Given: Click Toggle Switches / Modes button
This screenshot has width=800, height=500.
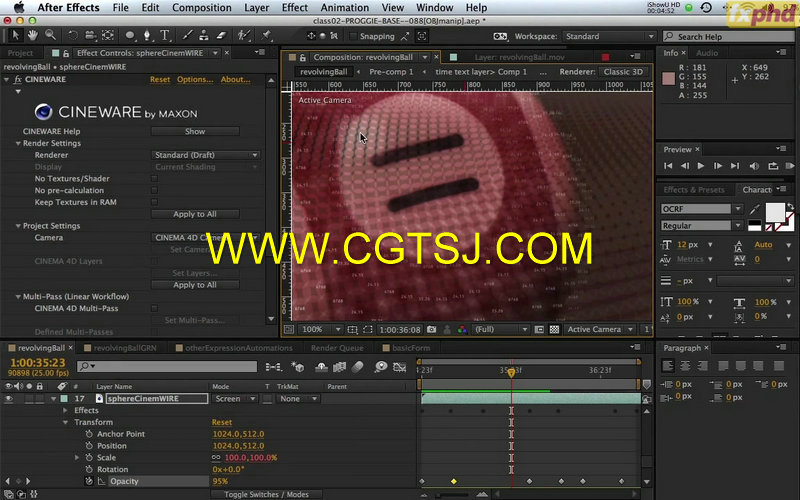Looking at the screenshot, I should pyautogui.click(x=266, y=494).
